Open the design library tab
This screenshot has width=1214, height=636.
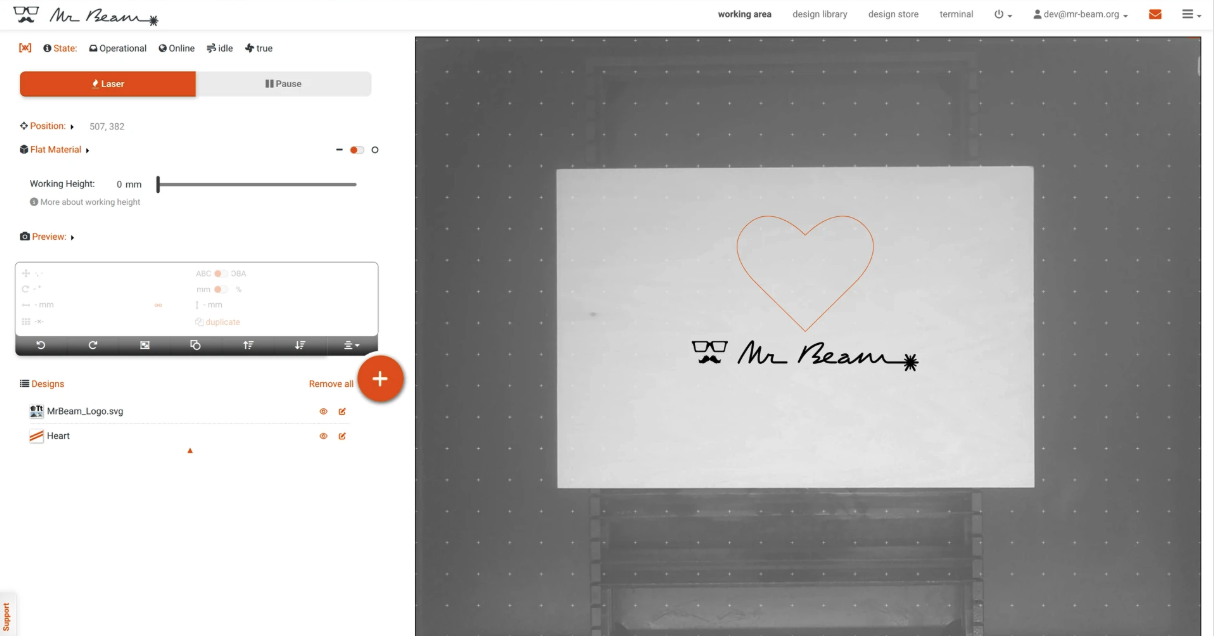click(820, 14)
